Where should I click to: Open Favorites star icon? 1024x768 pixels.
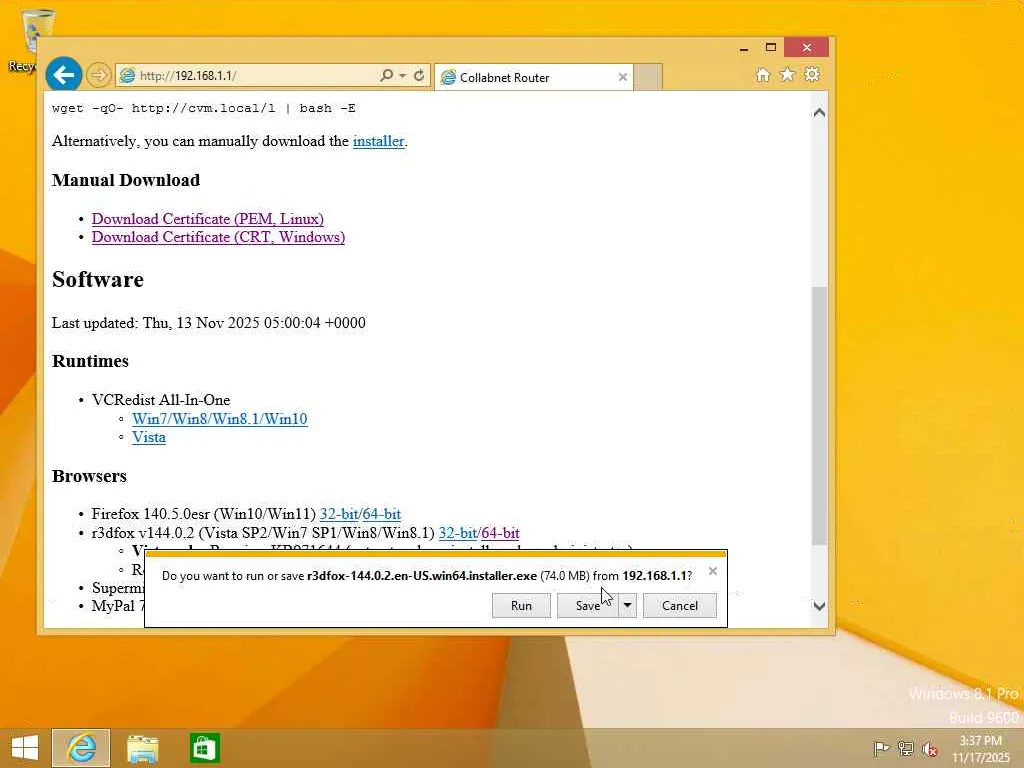[787, 74]
